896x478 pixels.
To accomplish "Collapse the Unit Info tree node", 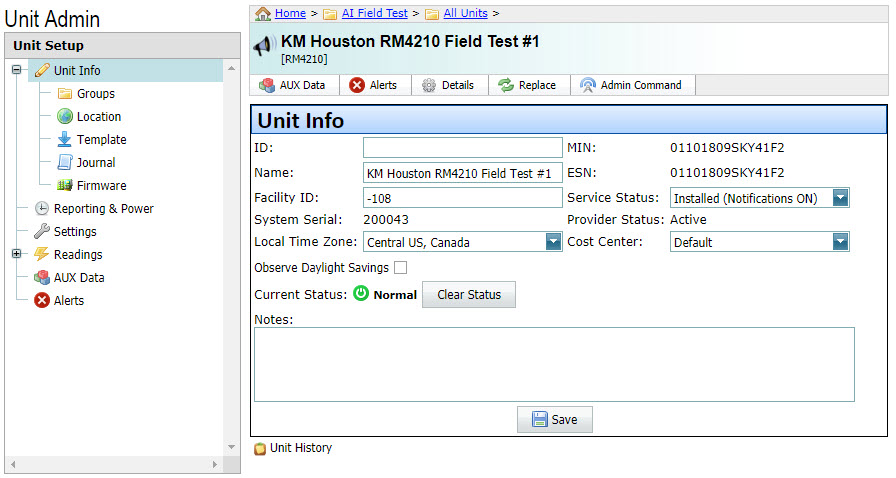I will coord(17,70).
